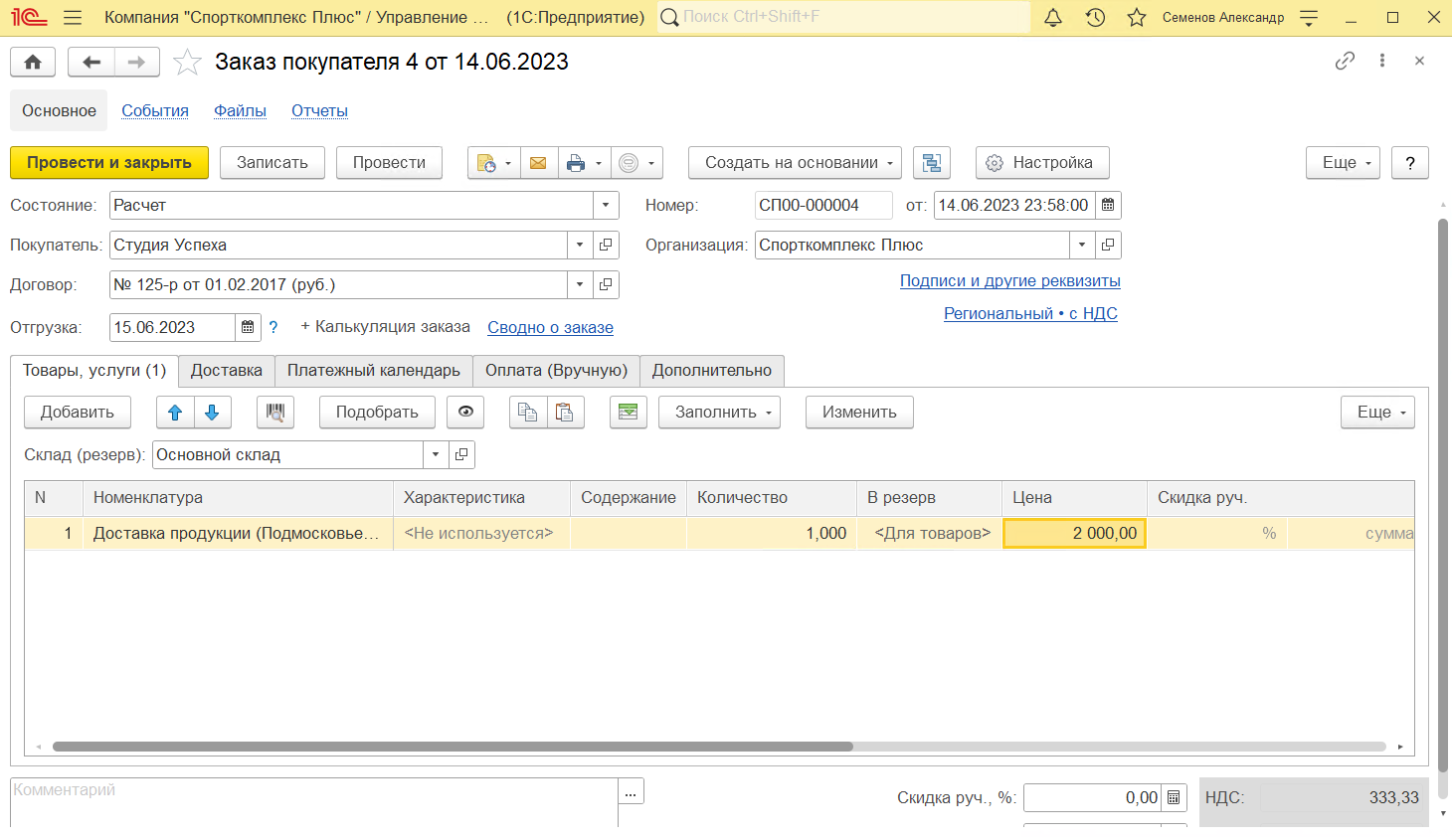This screenshot has height=840, width=1452.
Task: Open the Сводно о заказе link
Action: 550,328
